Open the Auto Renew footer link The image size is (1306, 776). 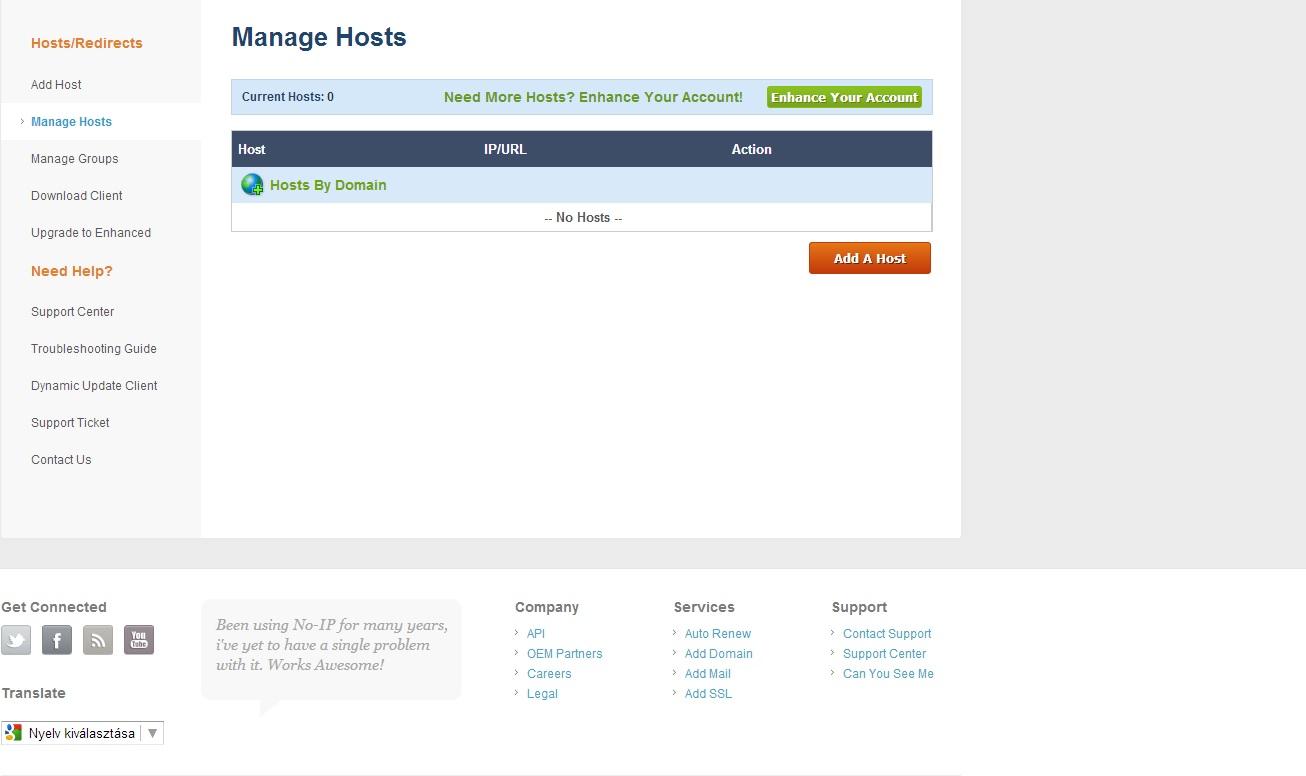[718, 634]
